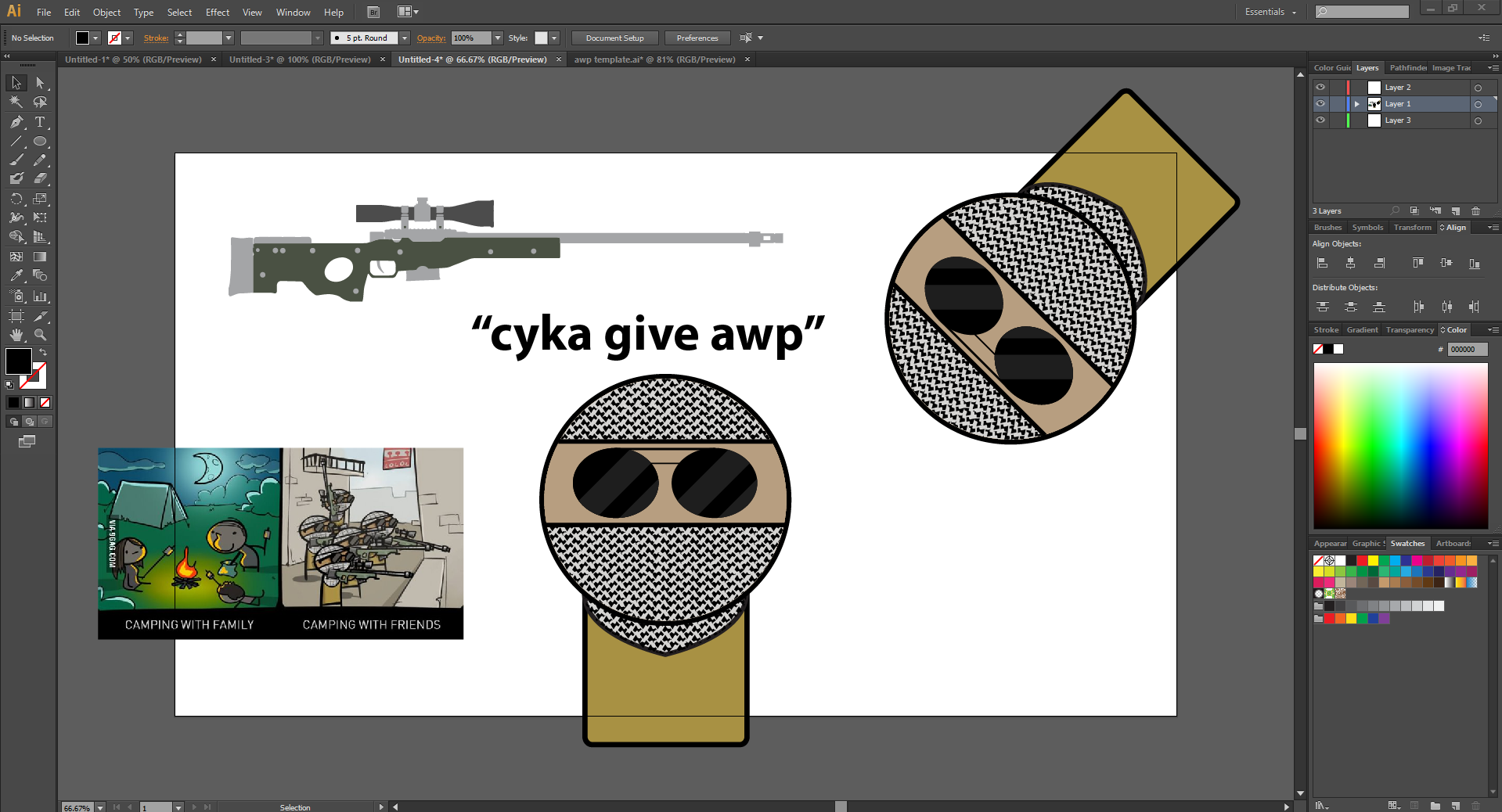Select the Gradient tool
This screenshot has width=1502, height=812.
(40, 257)
